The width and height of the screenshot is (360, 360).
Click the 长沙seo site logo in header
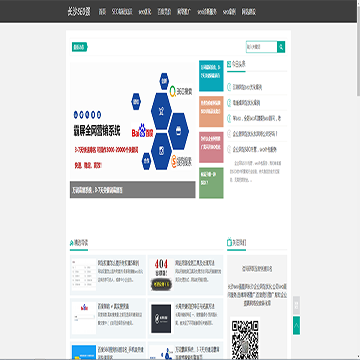[x=79, y=12]
